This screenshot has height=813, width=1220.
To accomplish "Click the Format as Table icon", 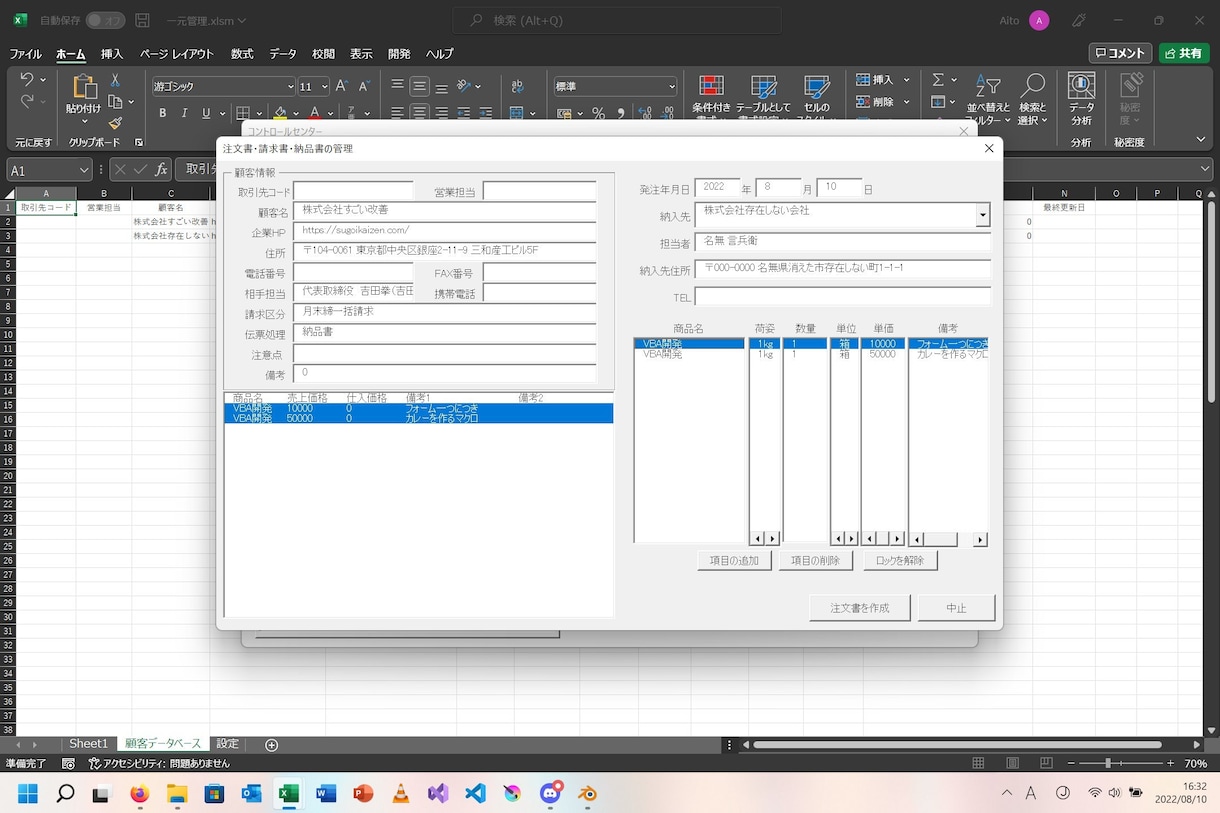I will click(x=764, y=88).
